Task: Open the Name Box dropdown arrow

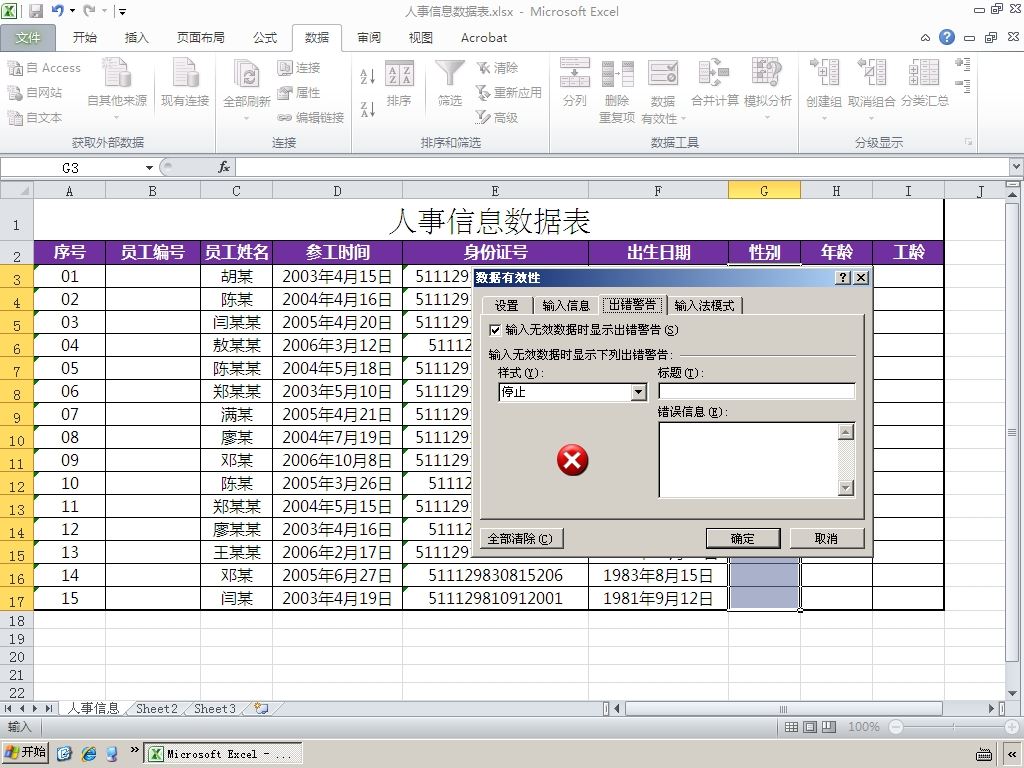Action: tap(150, 168)
